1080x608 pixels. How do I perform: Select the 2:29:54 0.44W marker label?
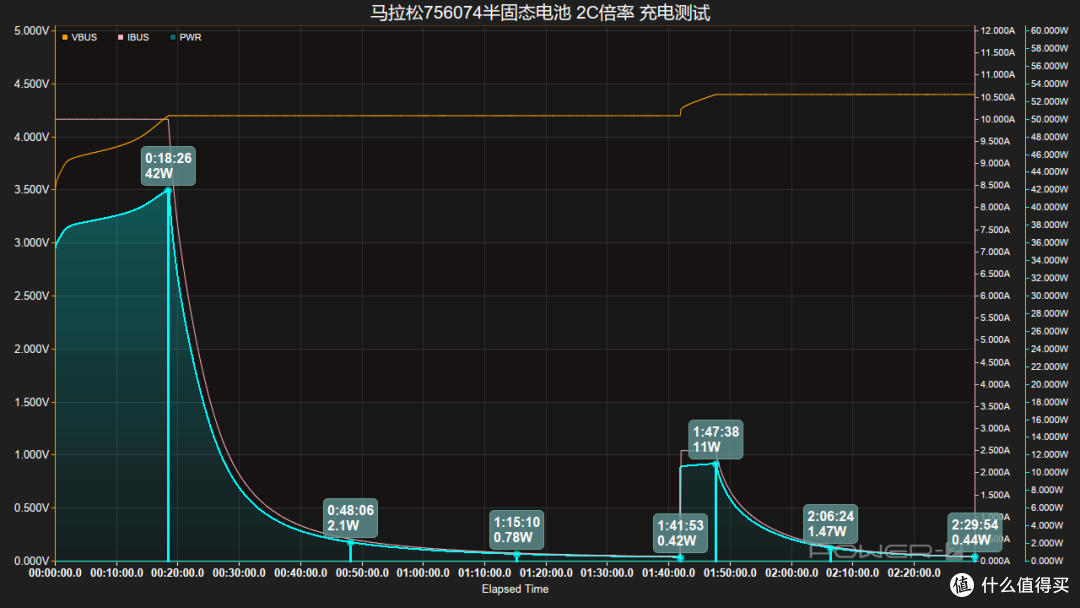pos(975,532)
